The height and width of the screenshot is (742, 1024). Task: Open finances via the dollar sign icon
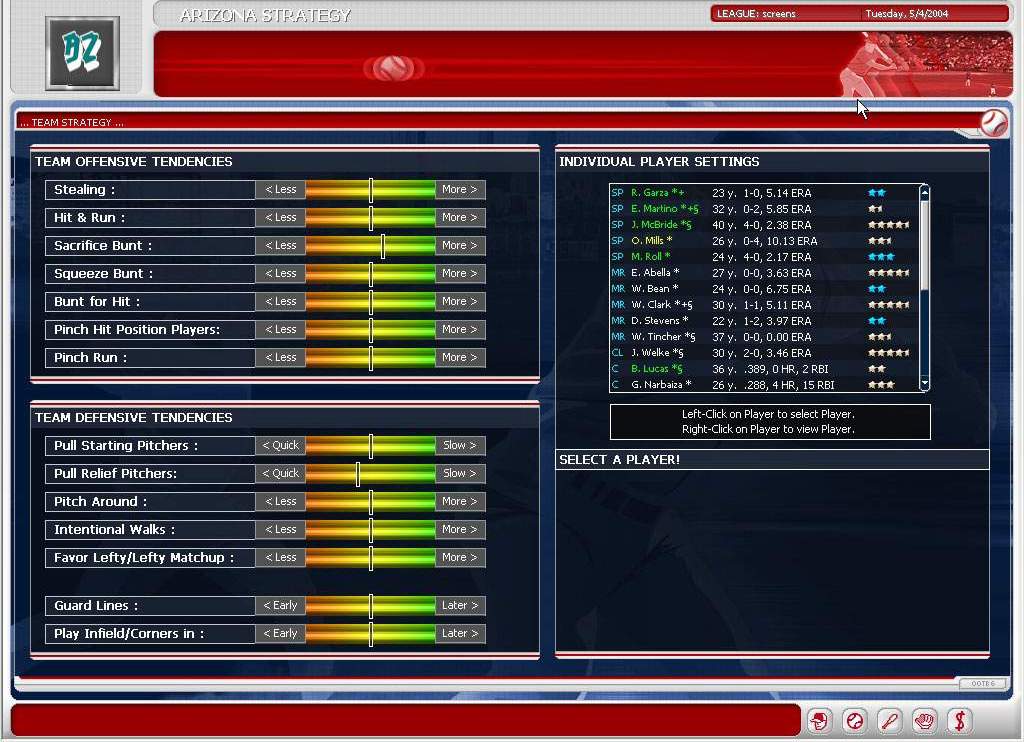[960, 720]
